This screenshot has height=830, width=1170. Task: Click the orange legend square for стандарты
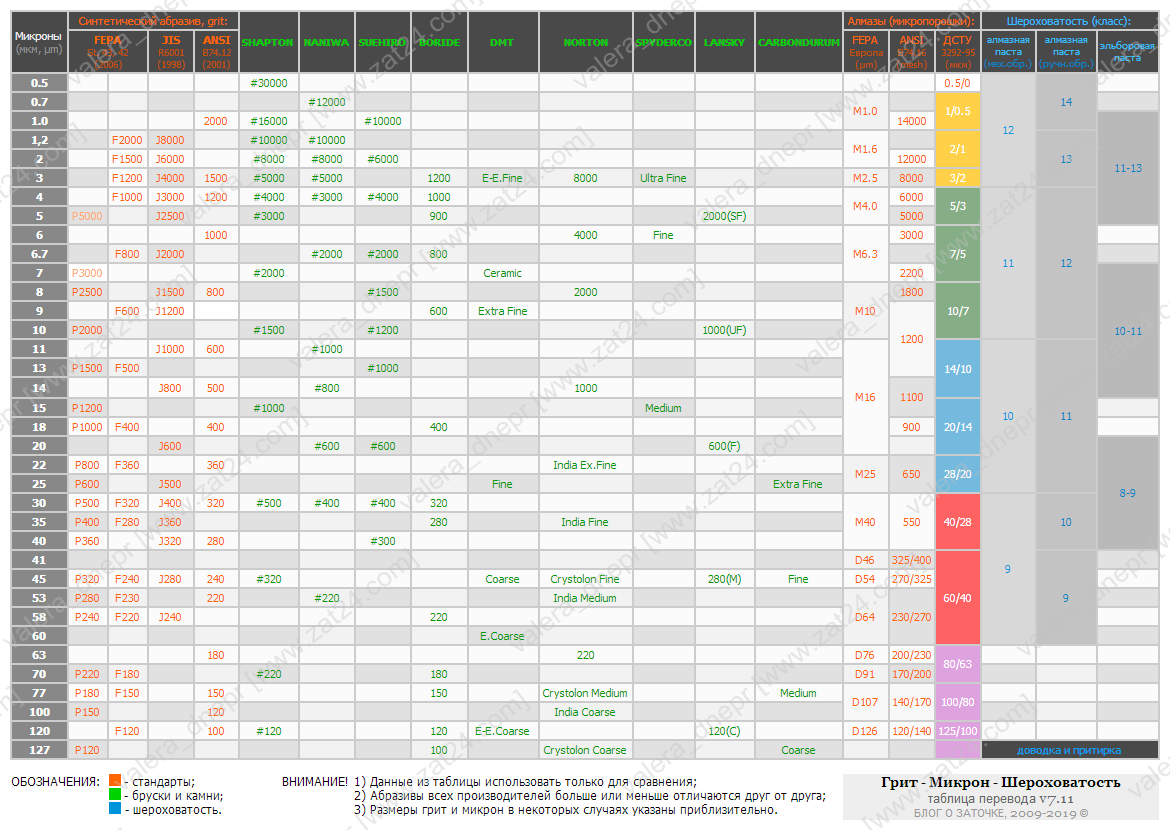[114, 781]
